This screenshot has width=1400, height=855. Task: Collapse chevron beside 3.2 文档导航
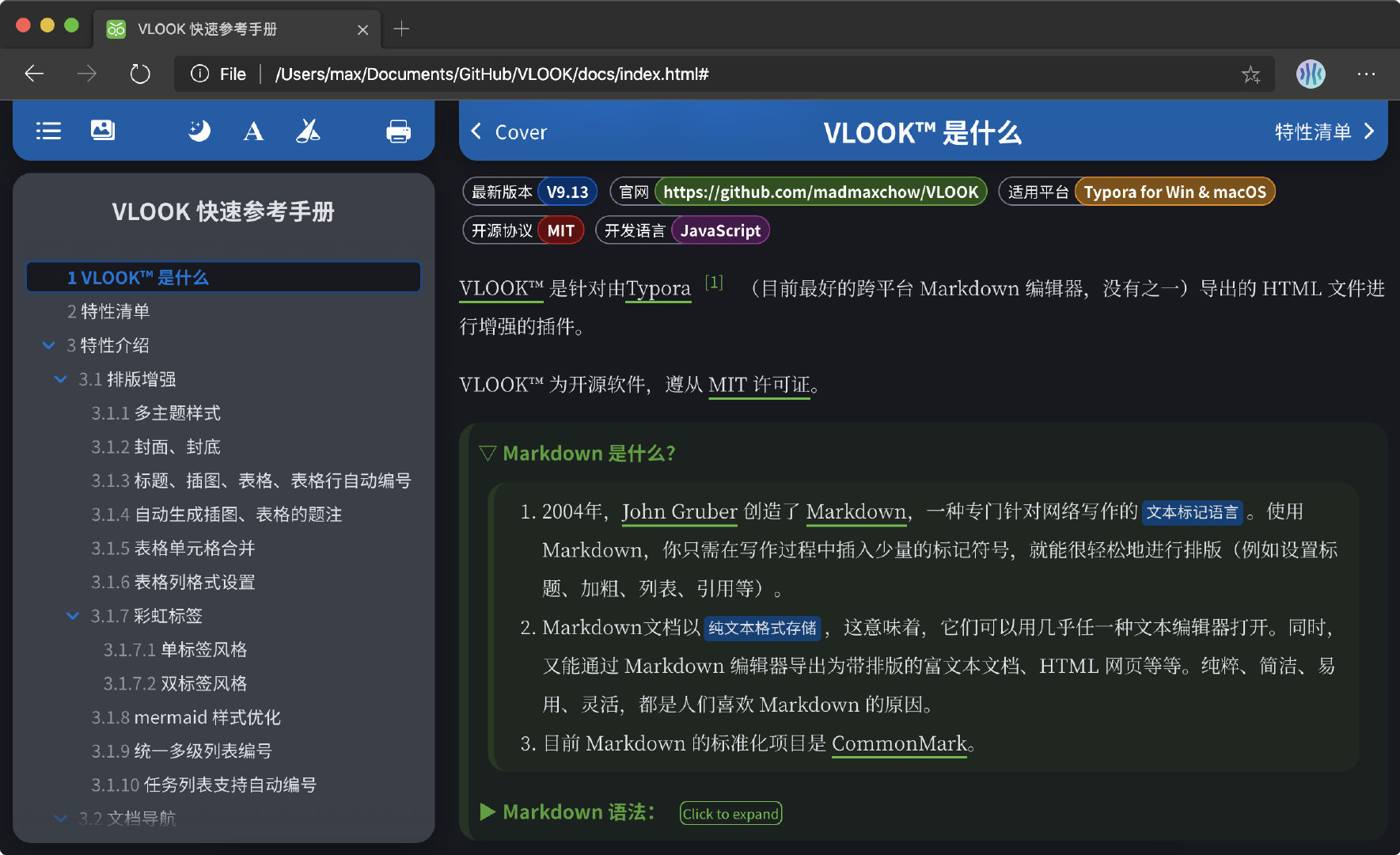(61, 819)
